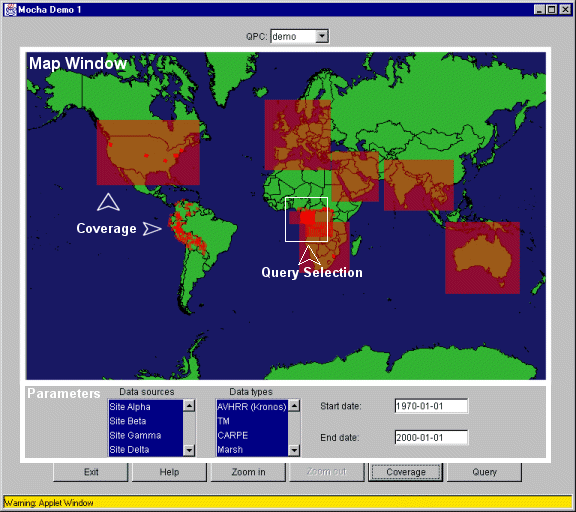Click the End date field
Viewport: 576px width, 512px height.
click(431, 437)
